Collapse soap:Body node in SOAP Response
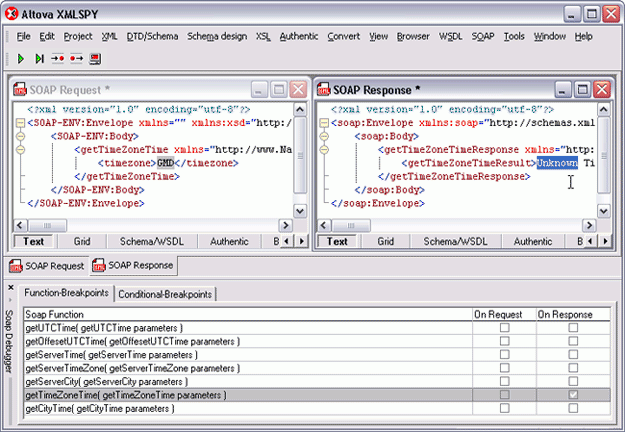 tap(324, 136)
